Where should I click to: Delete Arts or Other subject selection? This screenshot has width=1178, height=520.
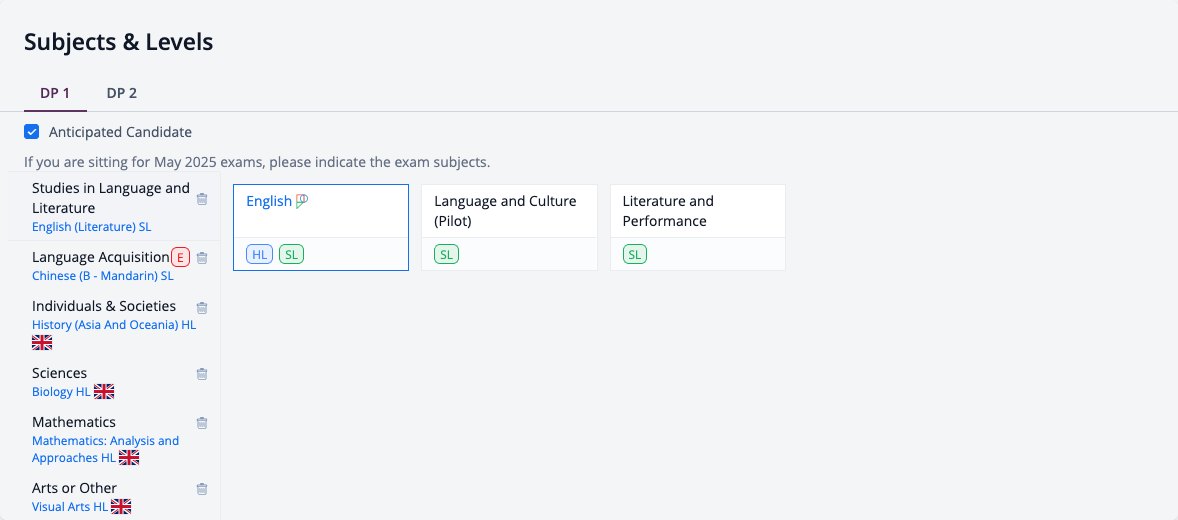pyautogui.click(x=201, y=489)
